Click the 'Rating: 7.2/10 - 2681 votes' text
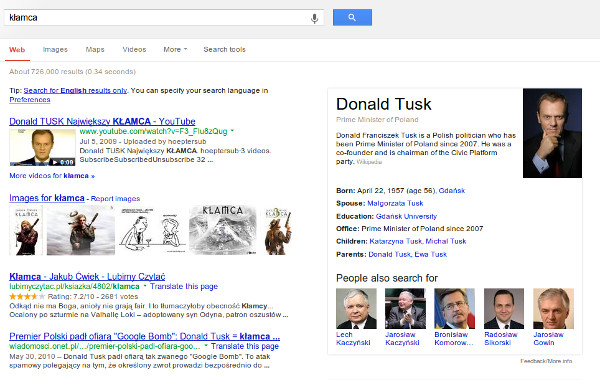Screen dimensions: 600x380 (93, 297)
